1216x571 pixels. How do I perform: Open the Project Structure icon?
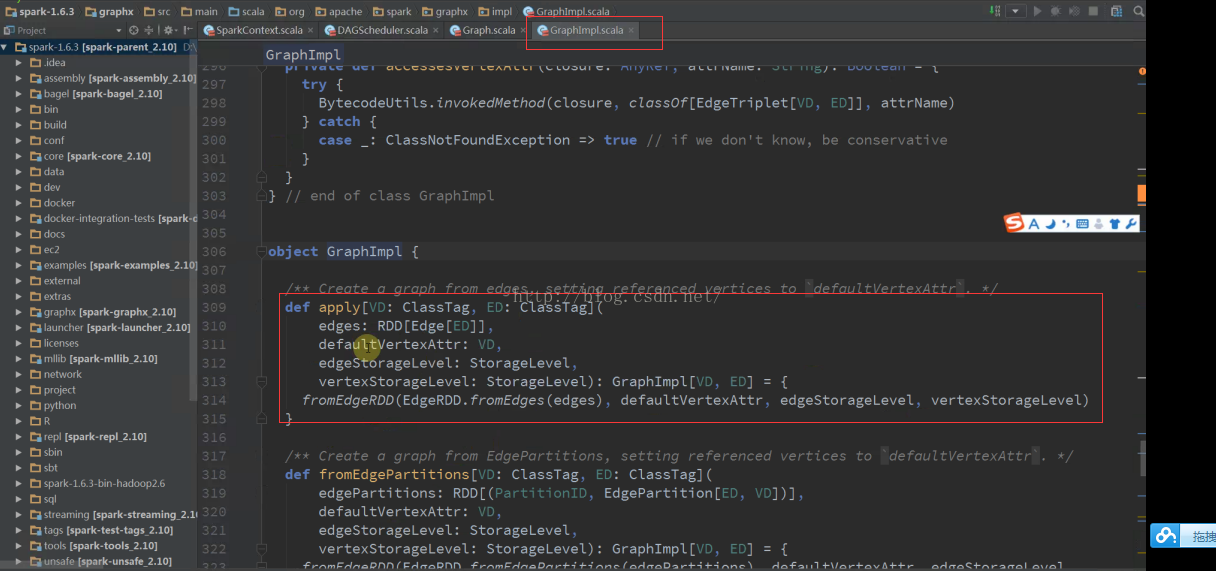tap(1115, 11)
